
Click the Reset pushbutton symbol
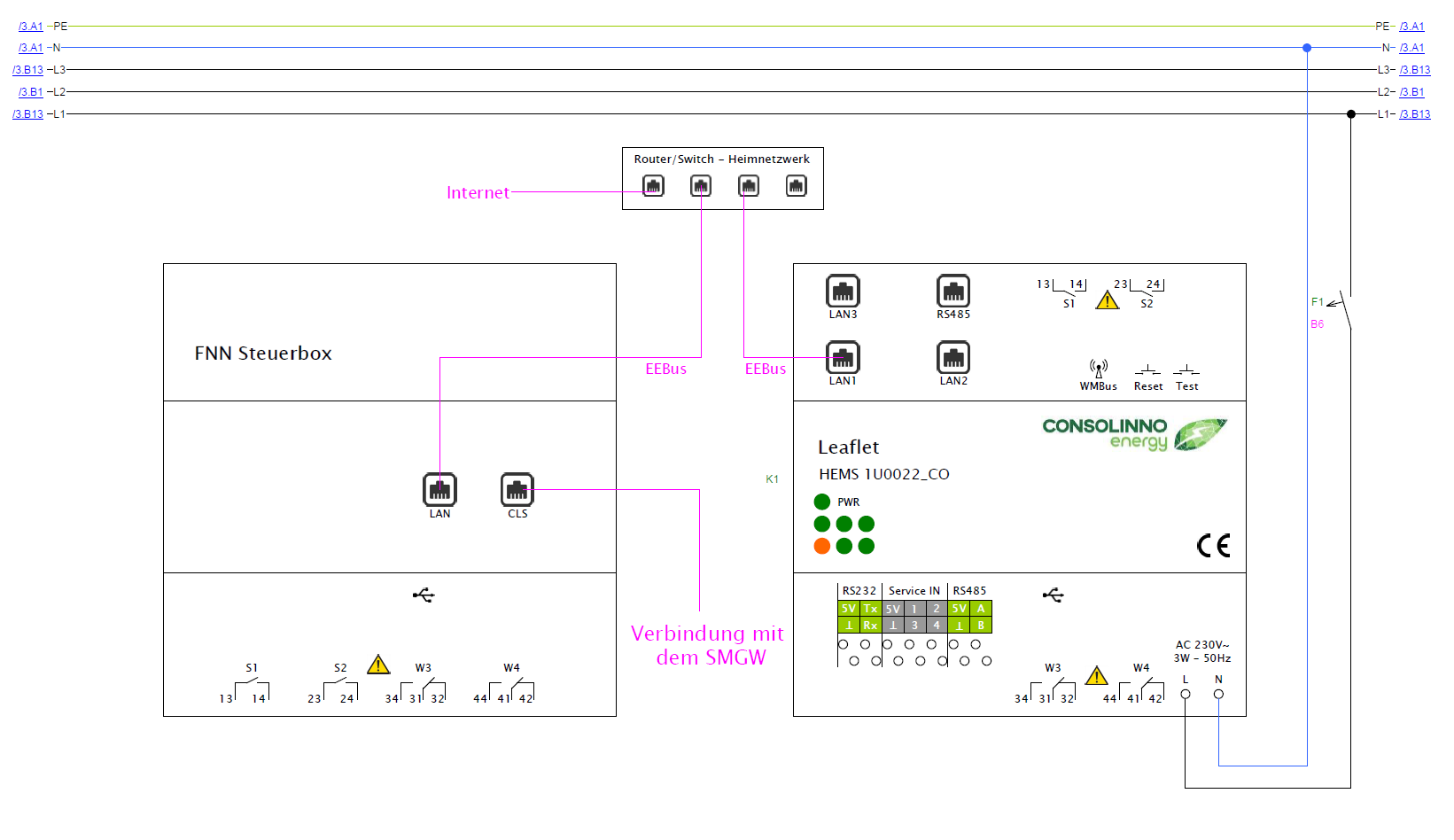1147,370
